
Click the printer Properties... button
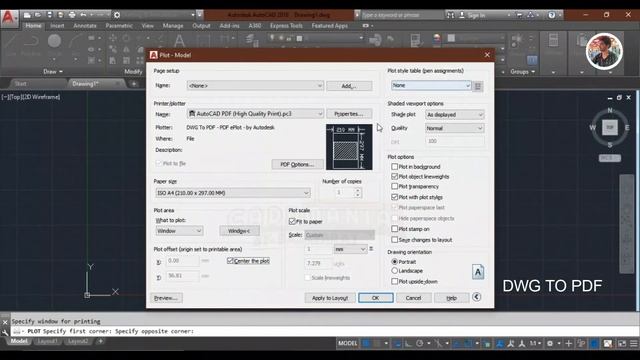click(x=349, y=114)
